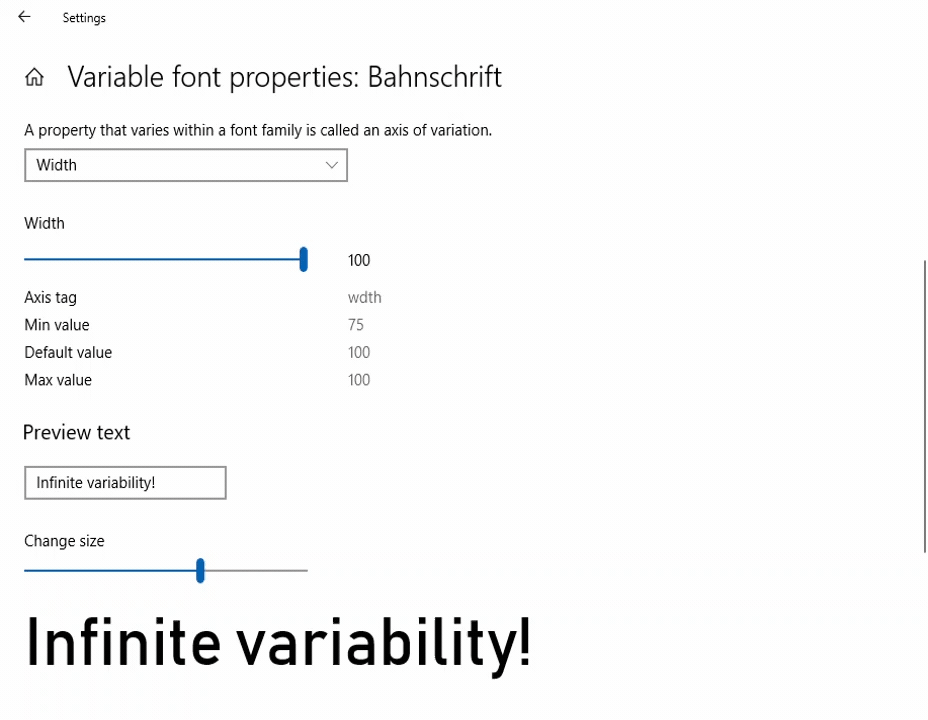Click the Min value number 75
The height and width of the screenshot is (720, 928).
(x=356, y=325)
